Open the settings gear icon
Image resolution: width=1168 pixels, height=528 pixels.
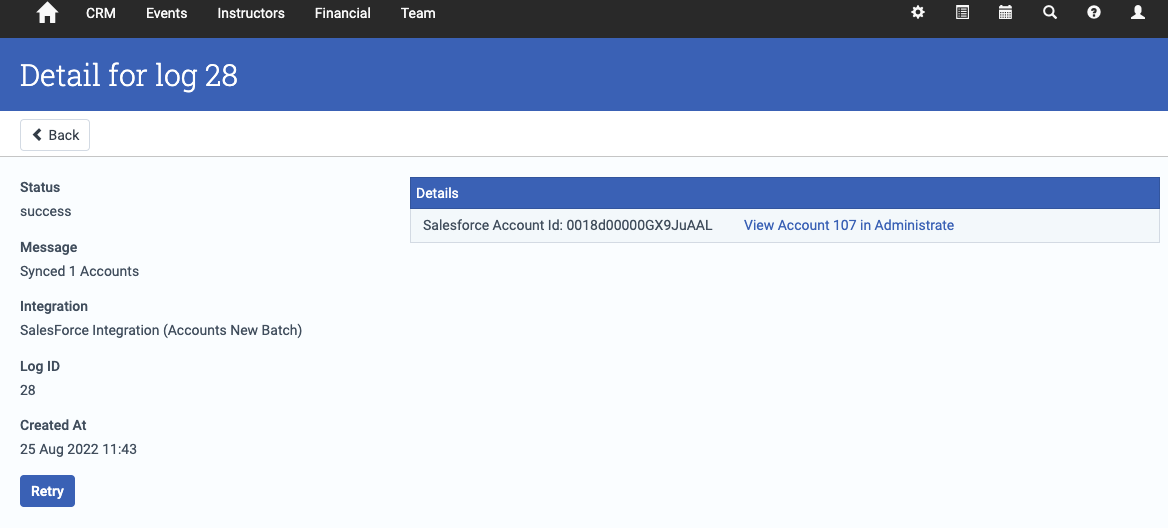click(918, 13)
